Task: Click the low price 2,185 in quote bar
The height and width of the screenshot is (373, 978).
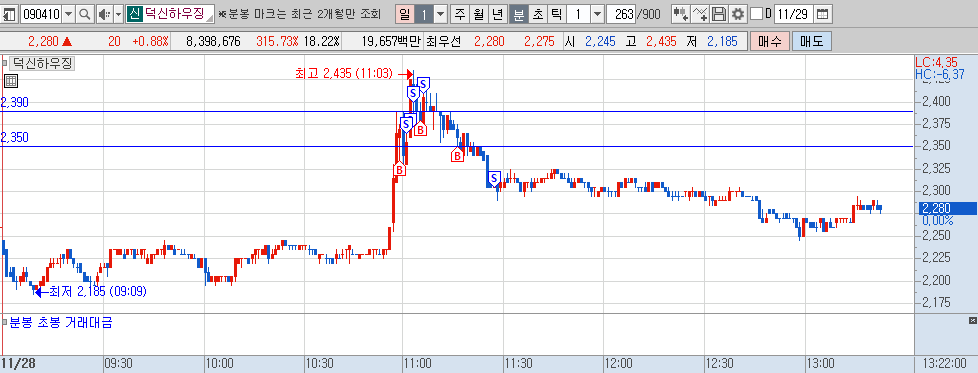Action: coord(722,42)
